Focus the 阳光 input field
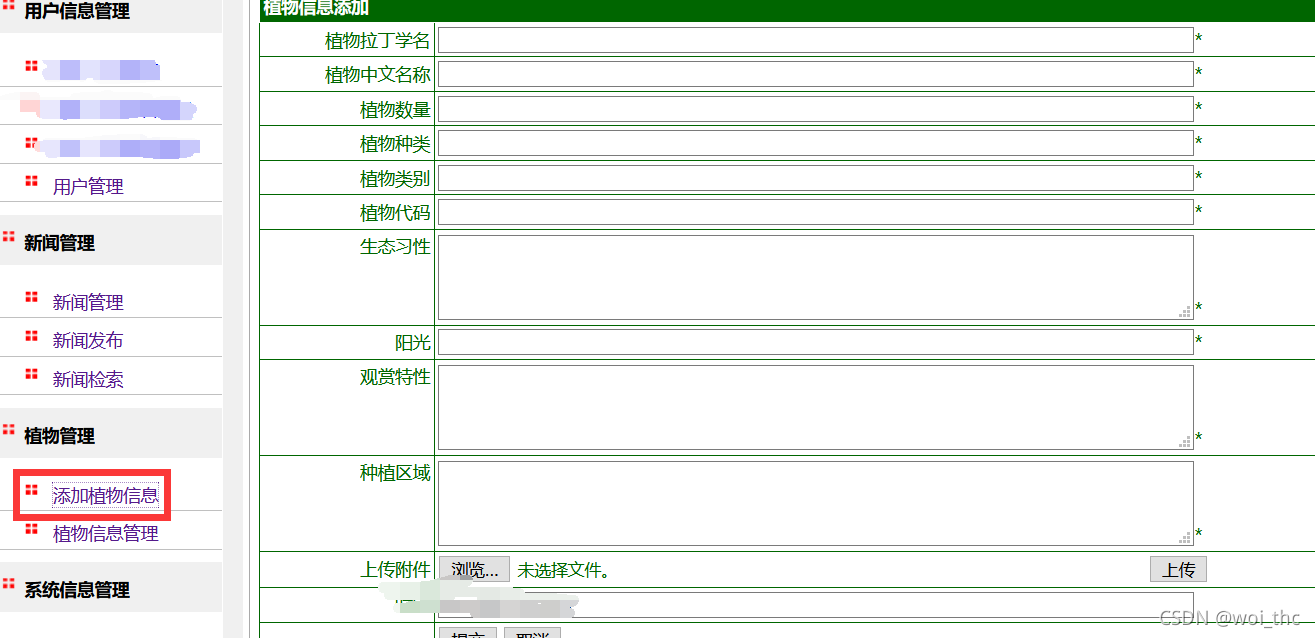The width and height of the screenshot is (1315, 638). point(815,342)
